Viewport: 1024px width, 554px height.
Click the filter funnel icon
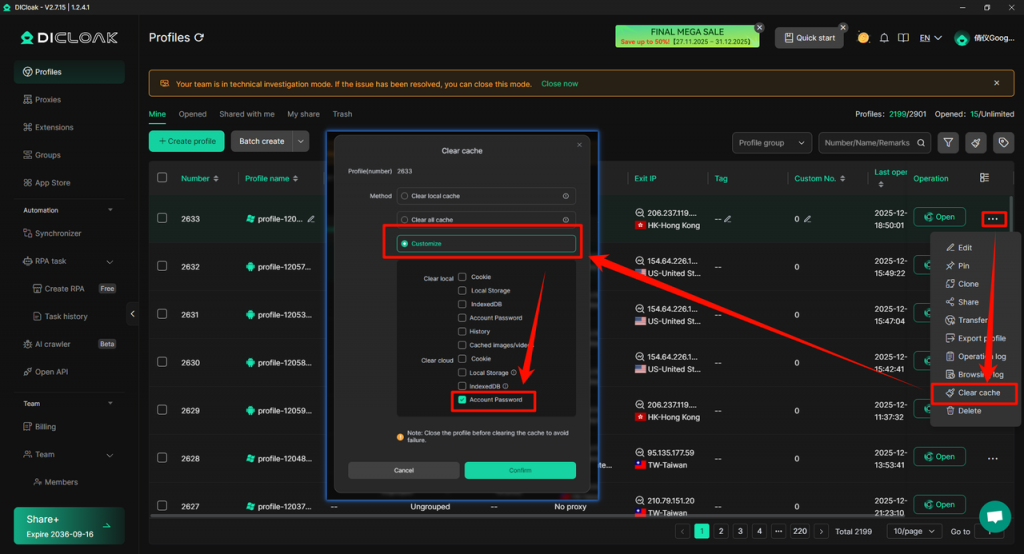tap(947, 143)
